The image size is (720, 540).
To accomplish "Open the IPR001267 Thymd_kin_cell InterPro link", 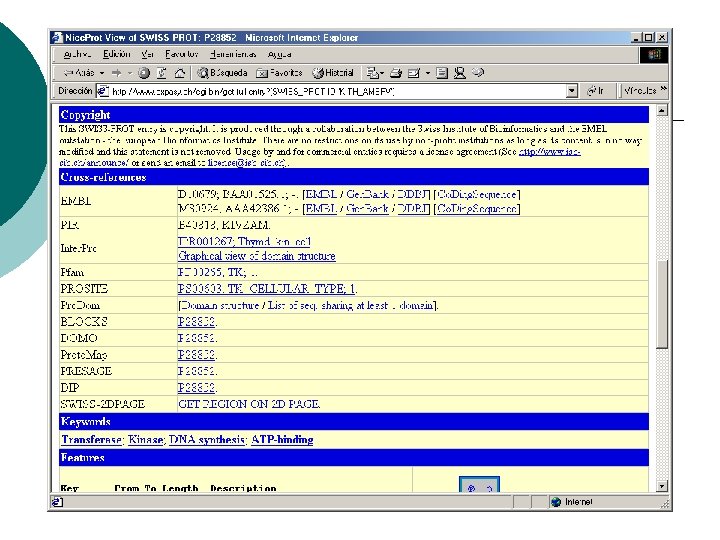I will (244, 241).
